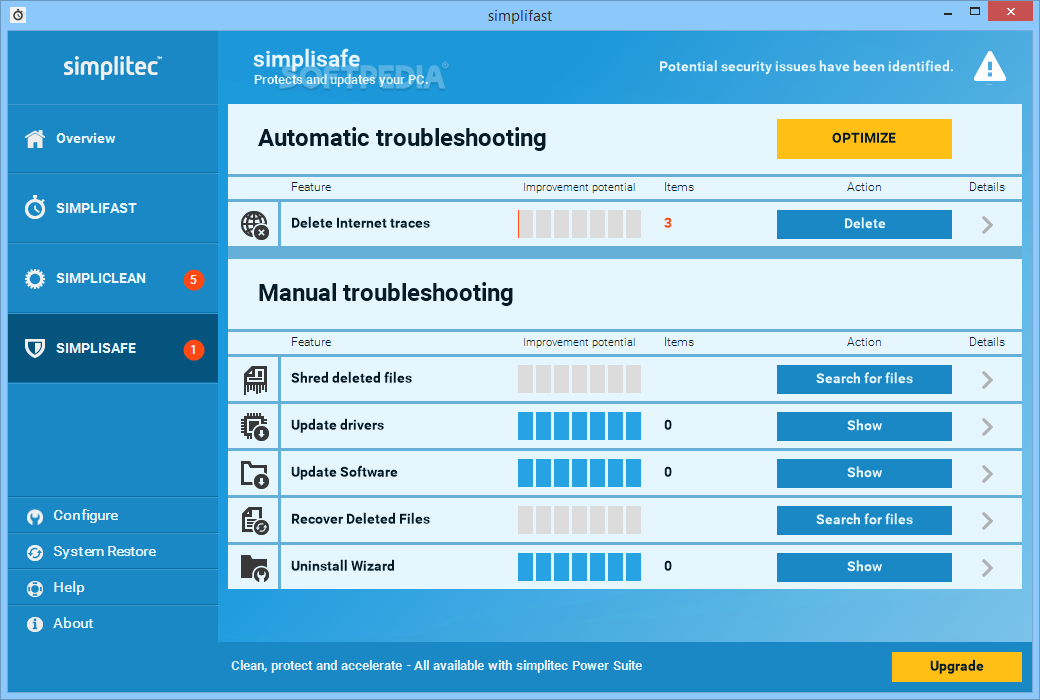Click the SIMPLICLEAN gear icon
Screen dimensions: 1040x700
click(x=35, y=279)
